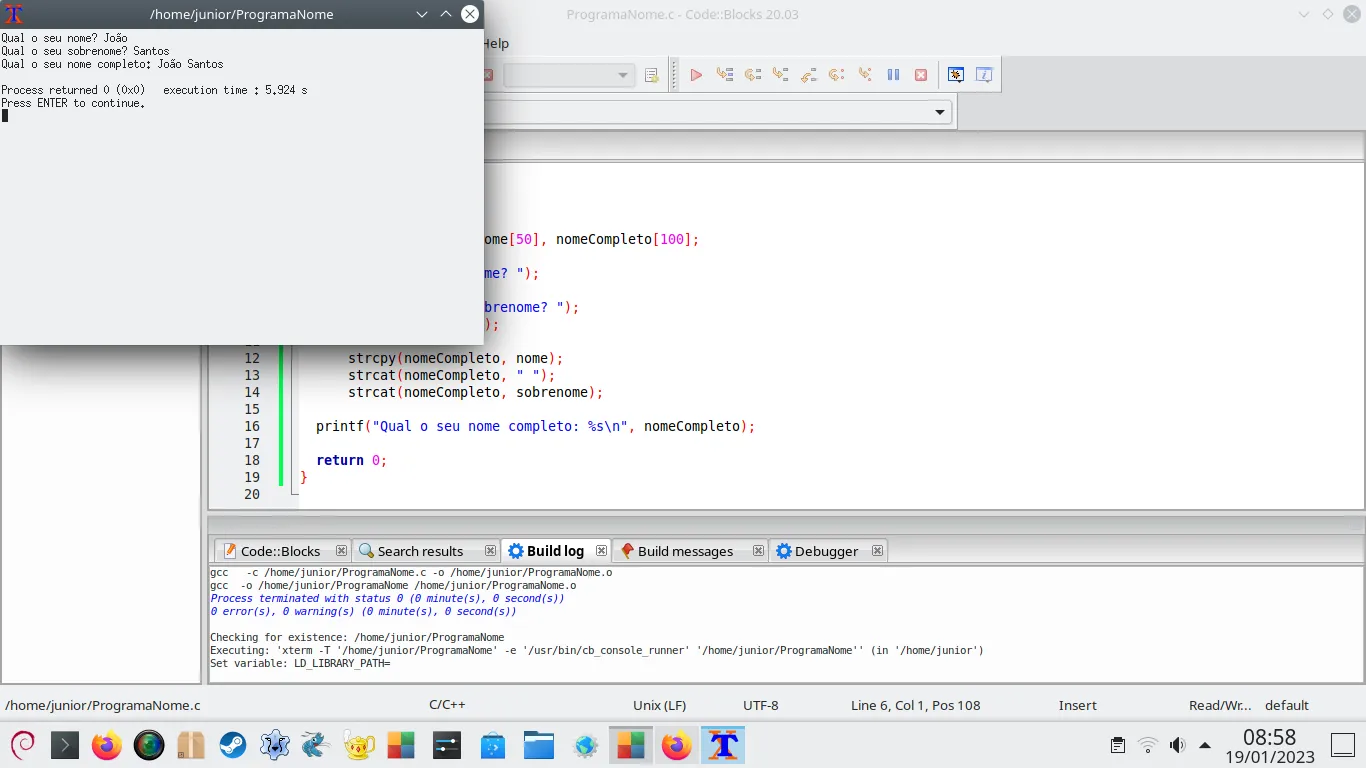Click the Run to cursor debugger icon
Screen dimensions: 1366x768
(725, 75)
